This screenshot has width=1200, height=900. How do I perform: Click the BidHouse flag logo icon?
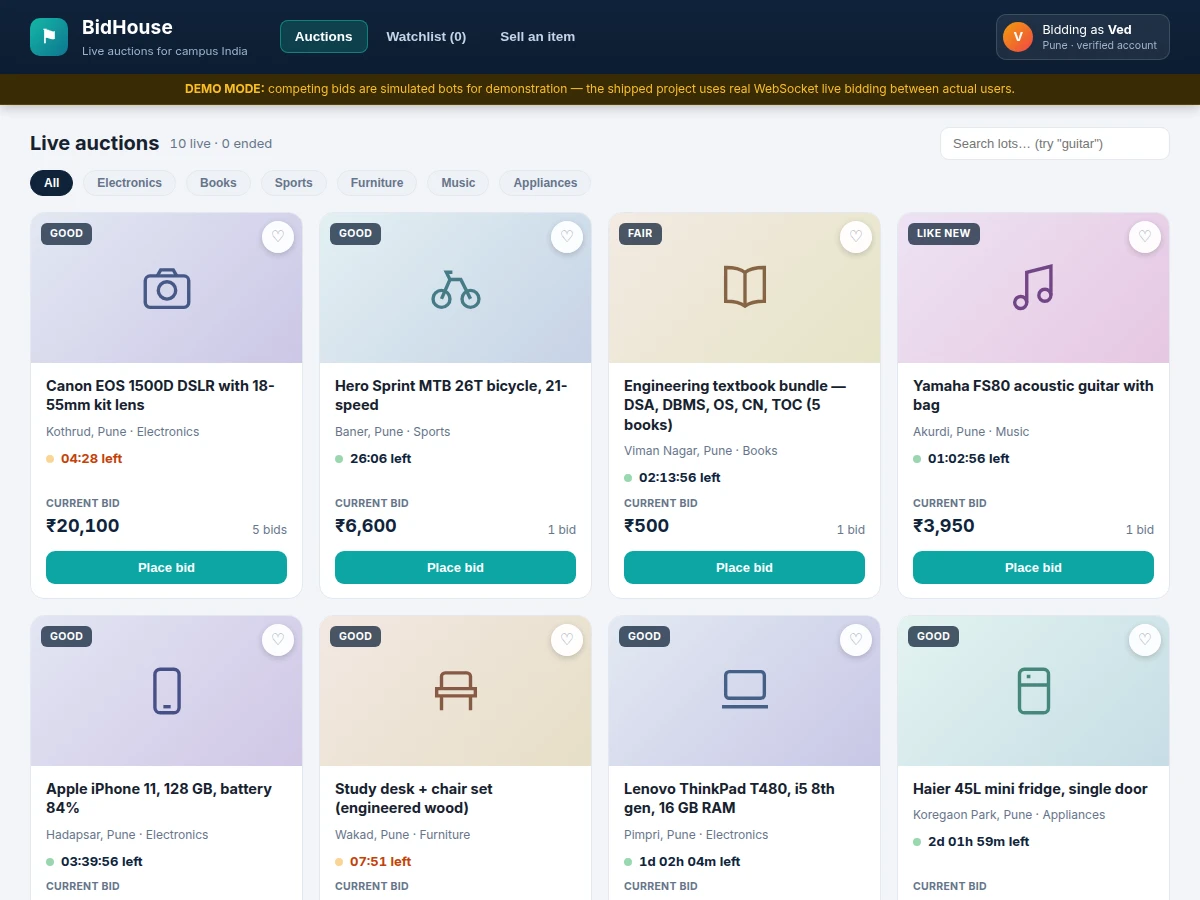pyautogui.click(x=49, y=37)
